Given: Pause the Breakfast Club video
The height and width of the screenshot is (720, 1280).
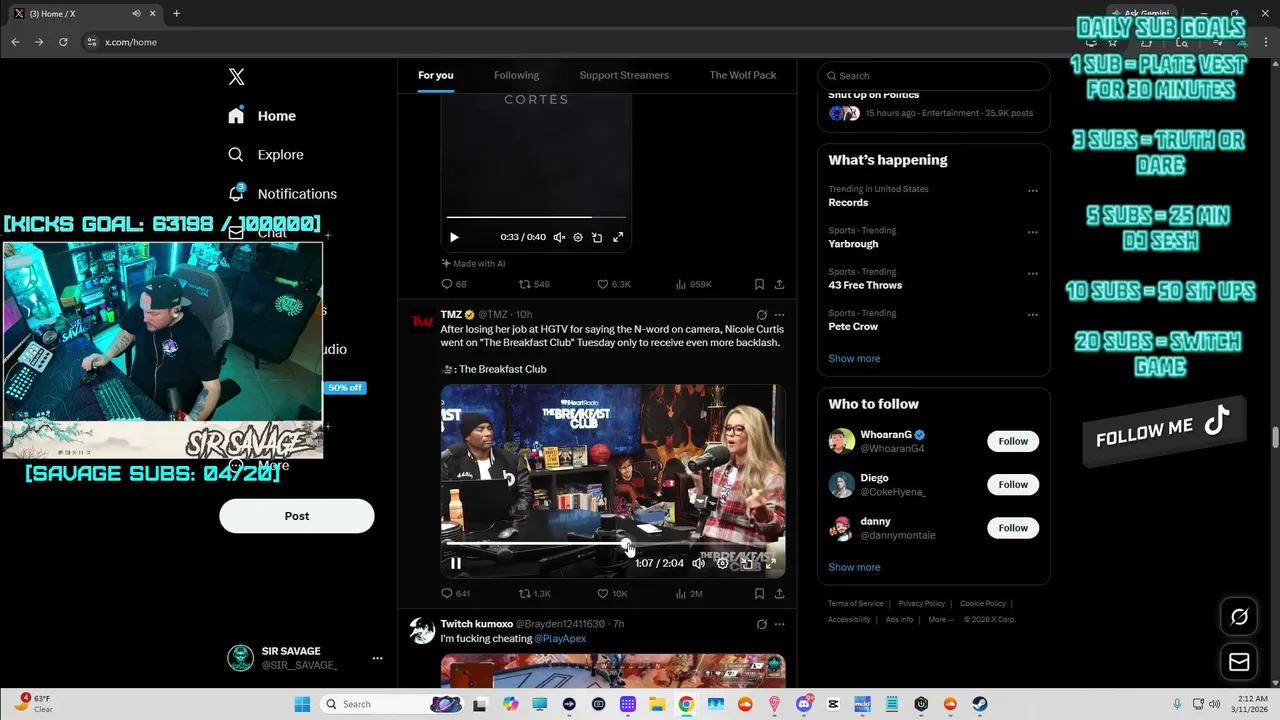Looking at the screenshot, I should (456, 563).
